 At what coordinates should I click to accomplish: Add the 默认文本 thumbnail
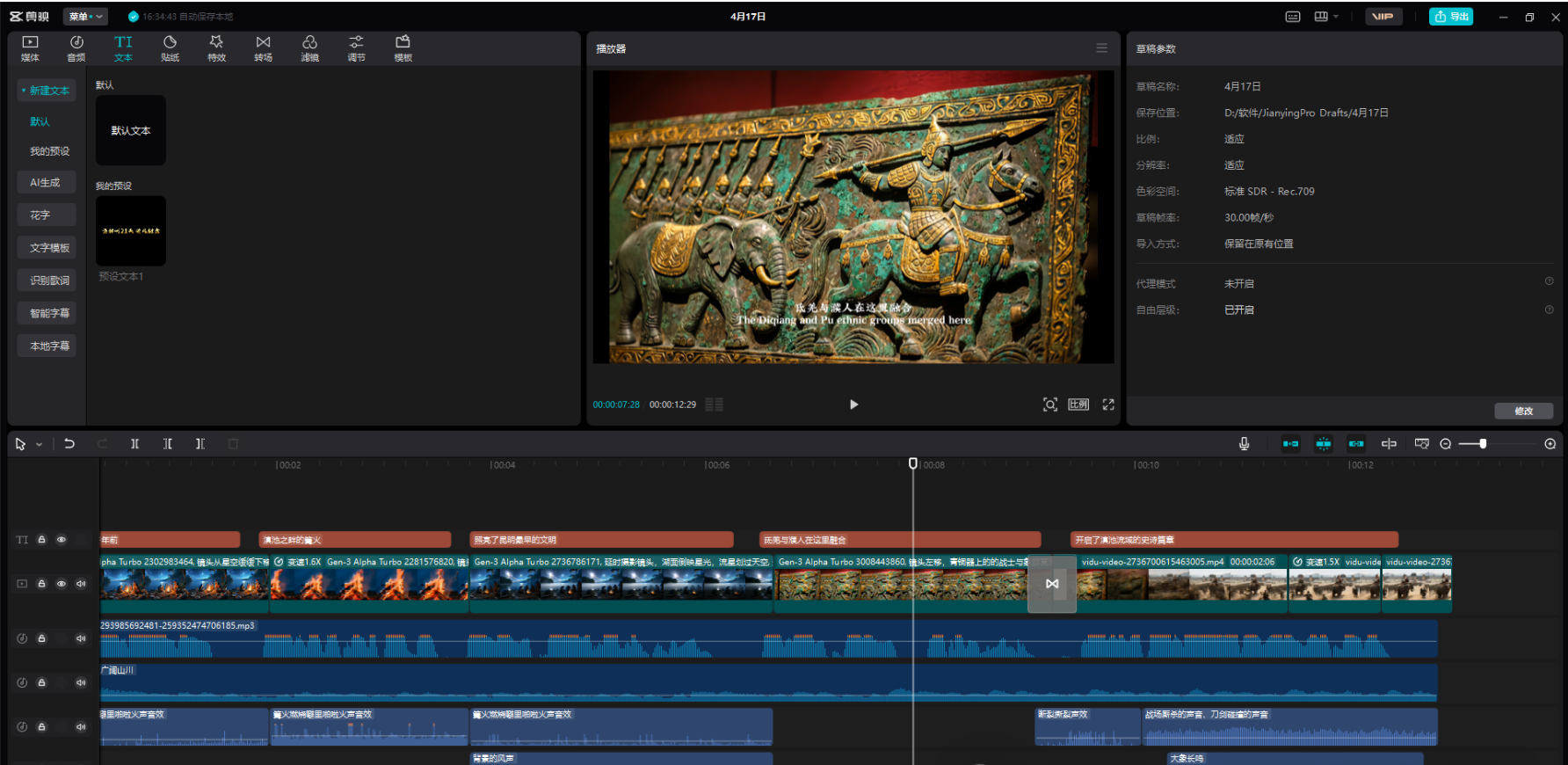tap(131, 130)
